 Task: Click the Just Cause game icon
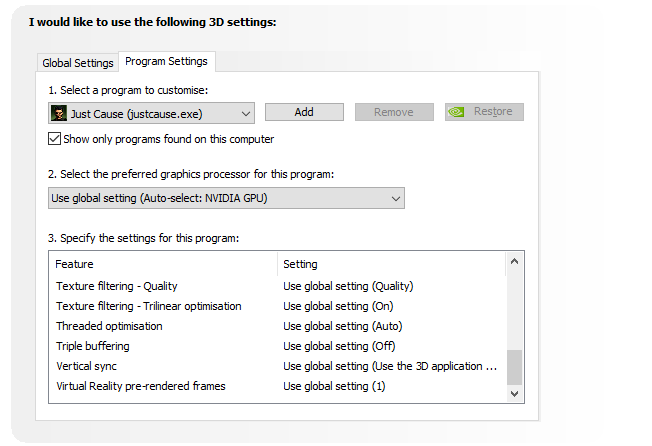pos(60,113)
